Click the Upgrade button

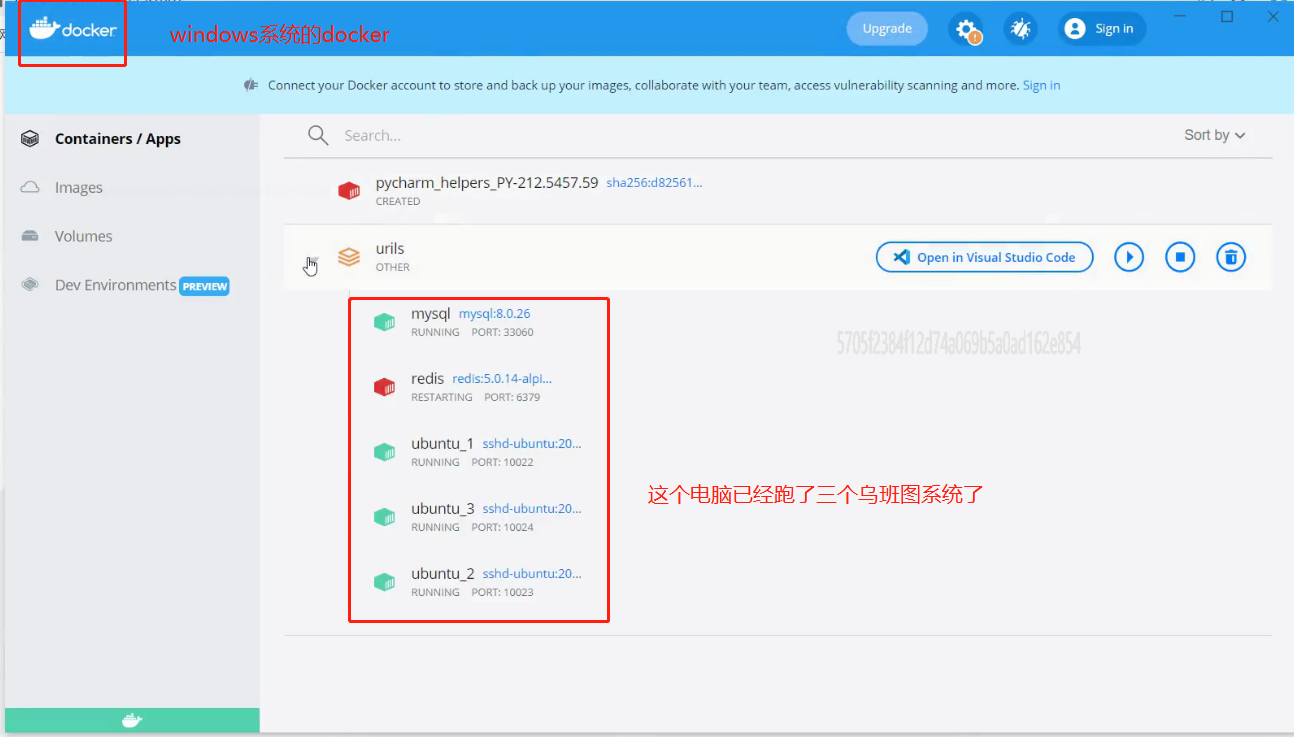(x=887, y=29)
